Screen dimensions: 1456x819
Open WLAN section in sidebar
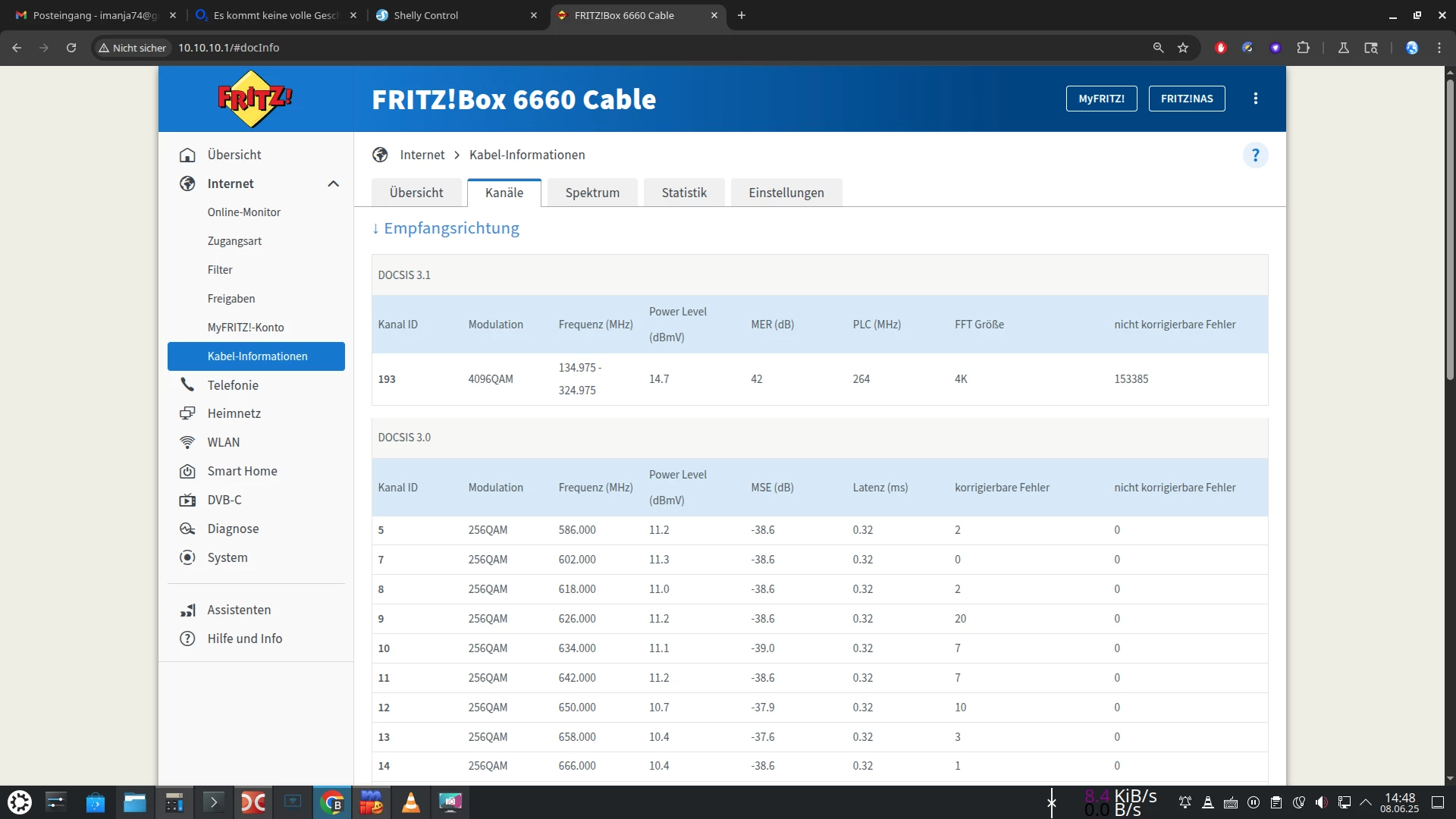(223, 442)
